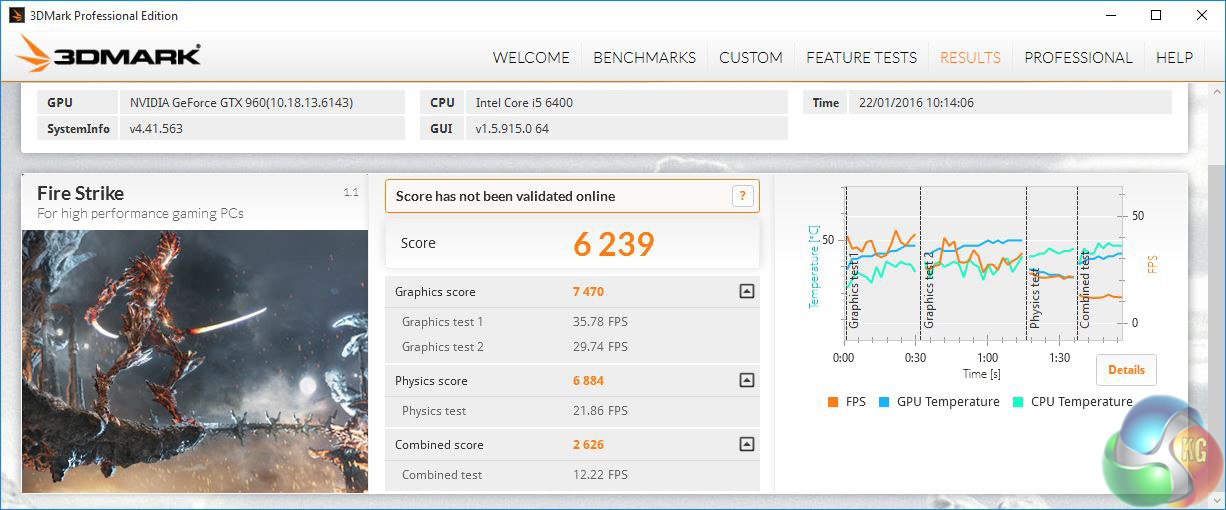Open the Custom tab
This screenshot has width=1226, height=510.
[x=751, y=57]
